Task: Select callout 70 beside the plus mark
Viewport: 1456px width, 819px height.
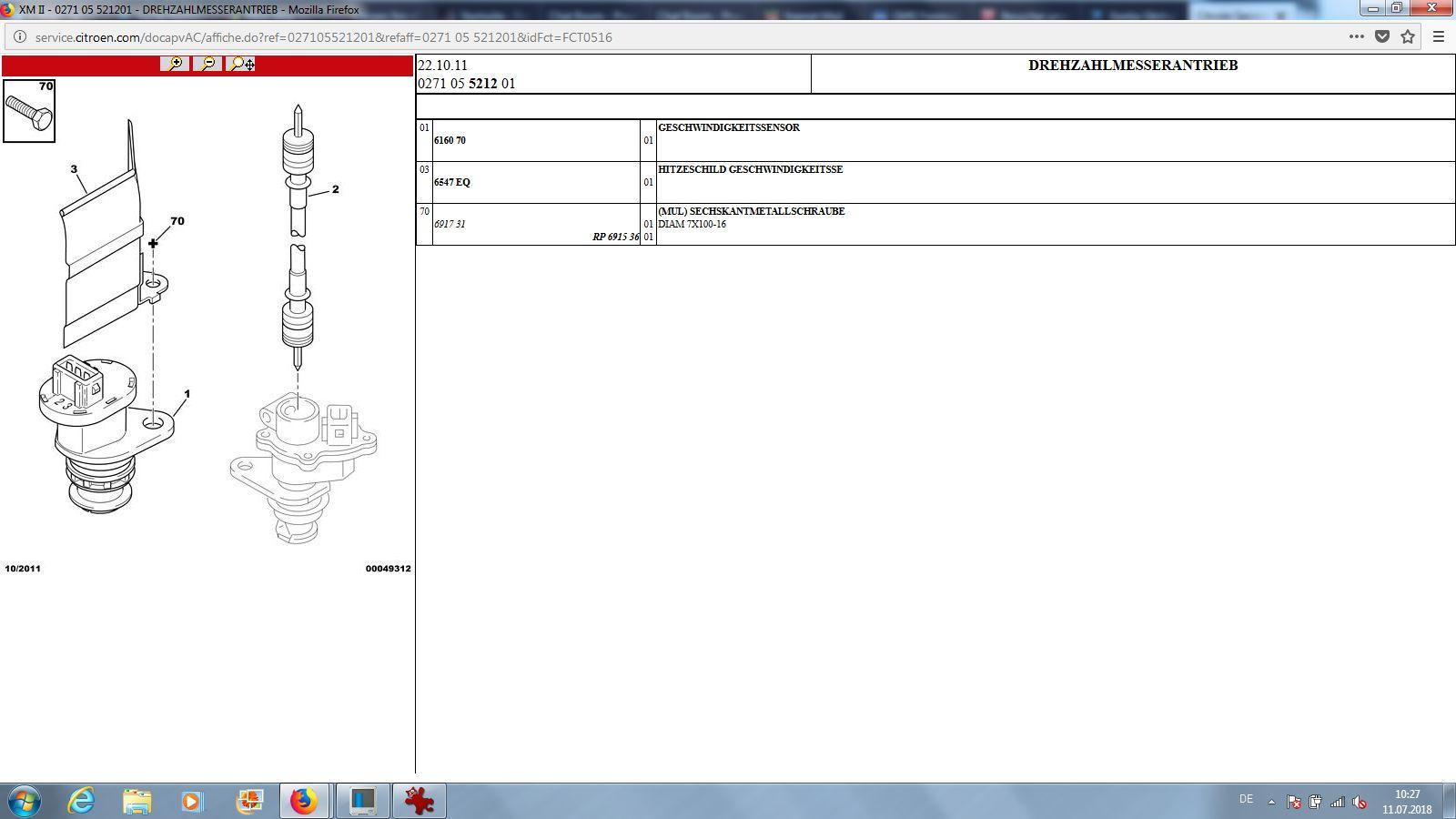Action: 177,221
